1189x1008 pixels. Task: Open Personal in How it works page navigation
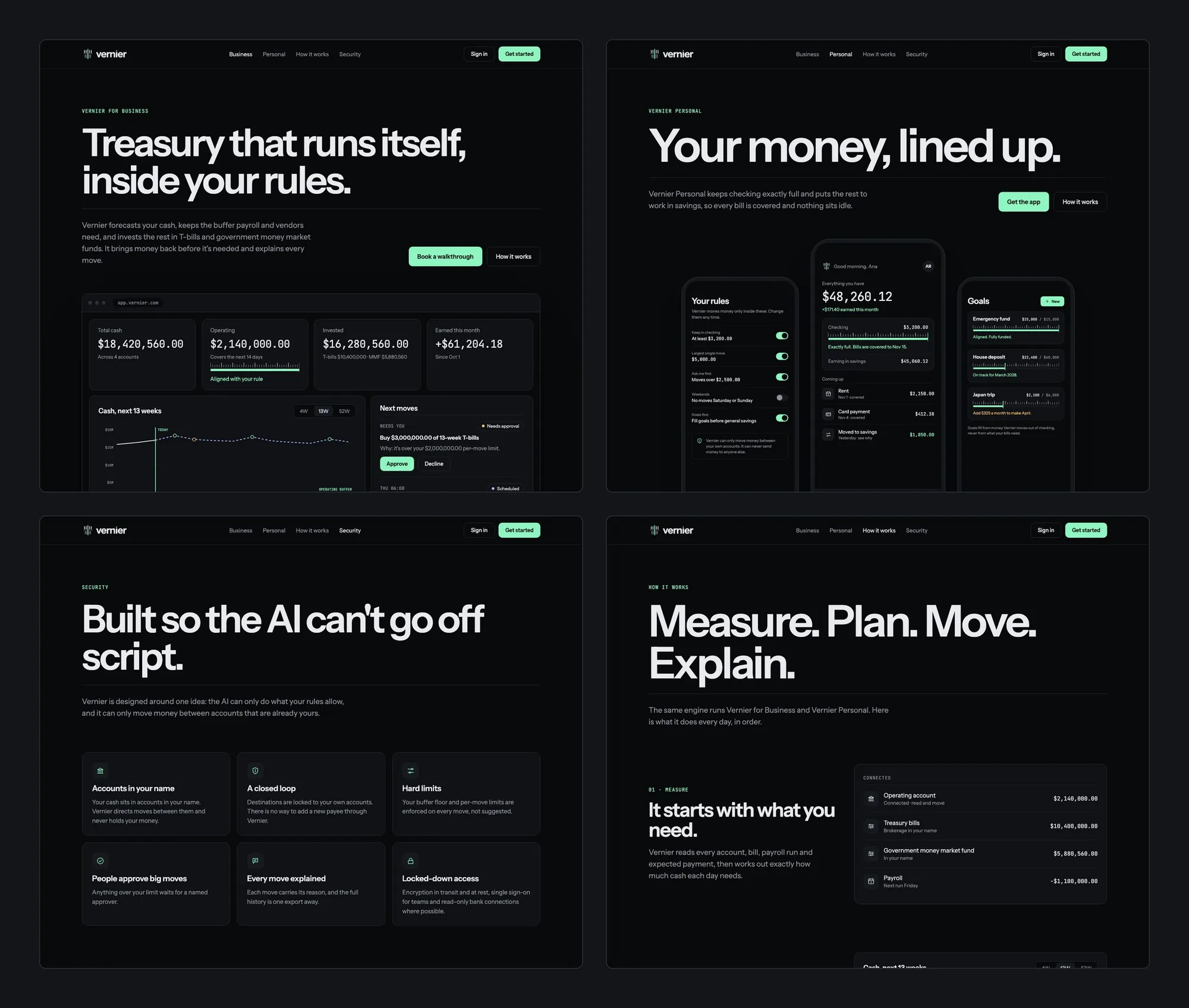(841, 530)
